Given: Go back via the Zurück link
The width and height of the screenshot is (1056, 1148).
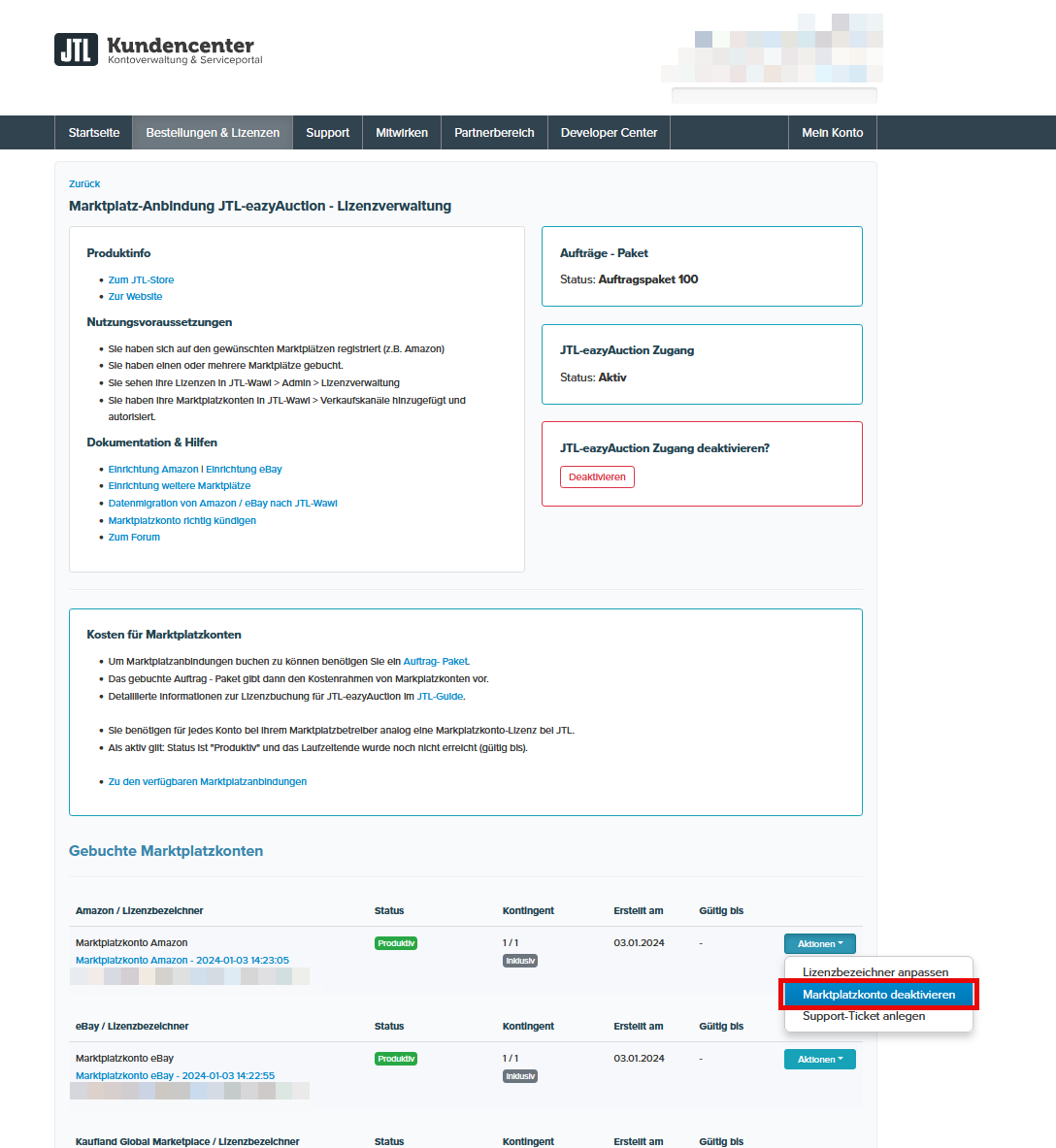Looking at the screenshot, I should pos(84,183).
